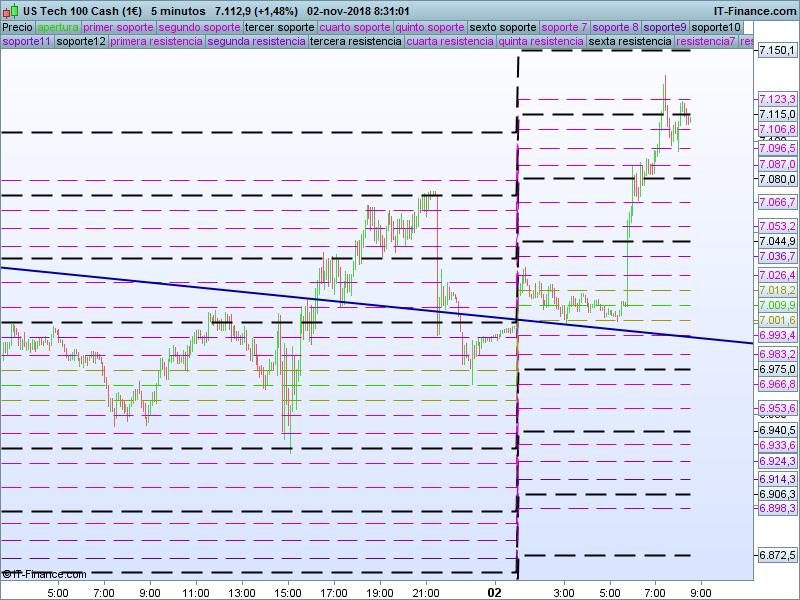Click the 7.112,9 (+1,48%) price readout
800x600 pixels.
[x=256, y=11]
